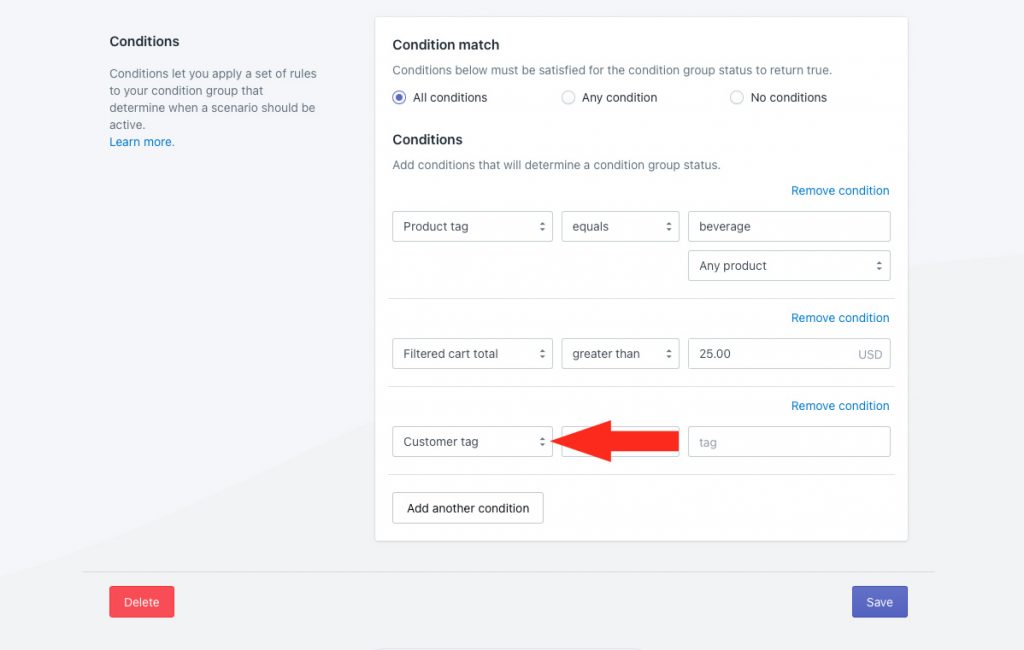Image resolution: width=1024 pixels, height=650 pixels.
Task: Expand the Any product dropdown
Action: click(x=789, y=265)
